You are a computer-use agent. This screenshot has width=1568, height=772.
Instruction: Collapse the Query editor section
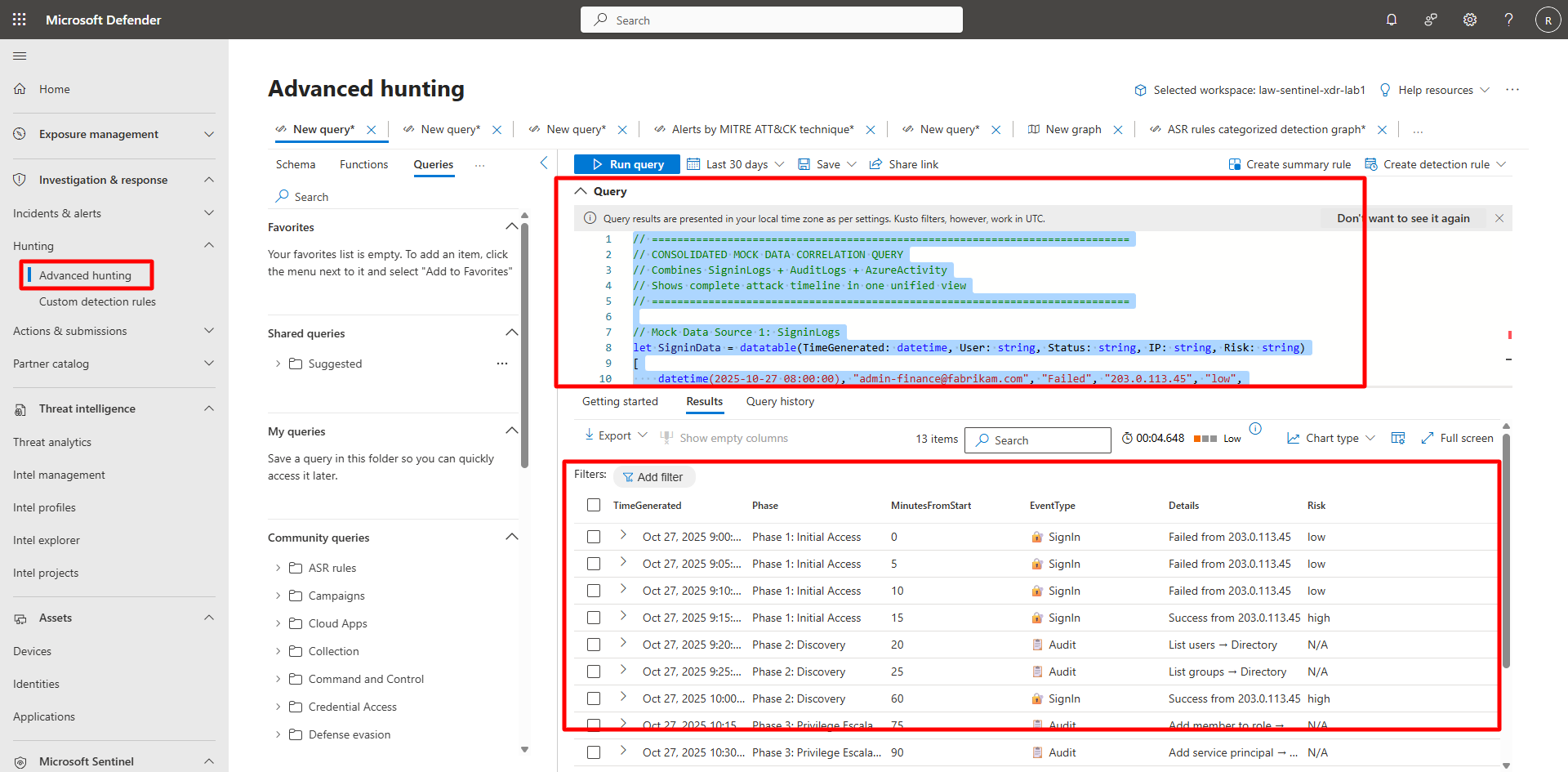tap(581, 191)
